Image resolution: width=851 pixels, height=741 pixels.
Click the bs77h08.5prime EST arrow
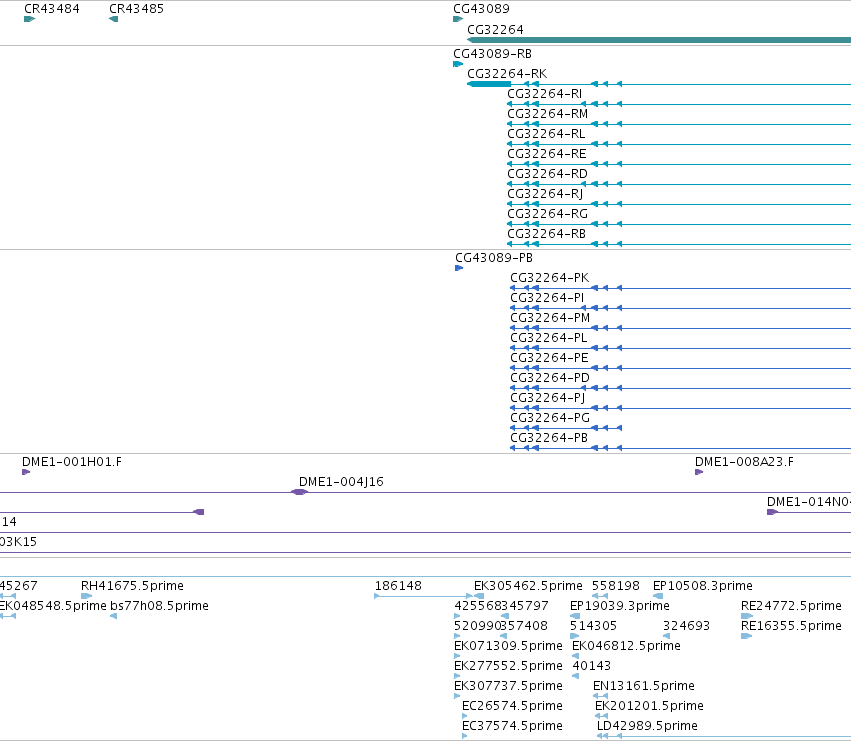click(113, 616)
